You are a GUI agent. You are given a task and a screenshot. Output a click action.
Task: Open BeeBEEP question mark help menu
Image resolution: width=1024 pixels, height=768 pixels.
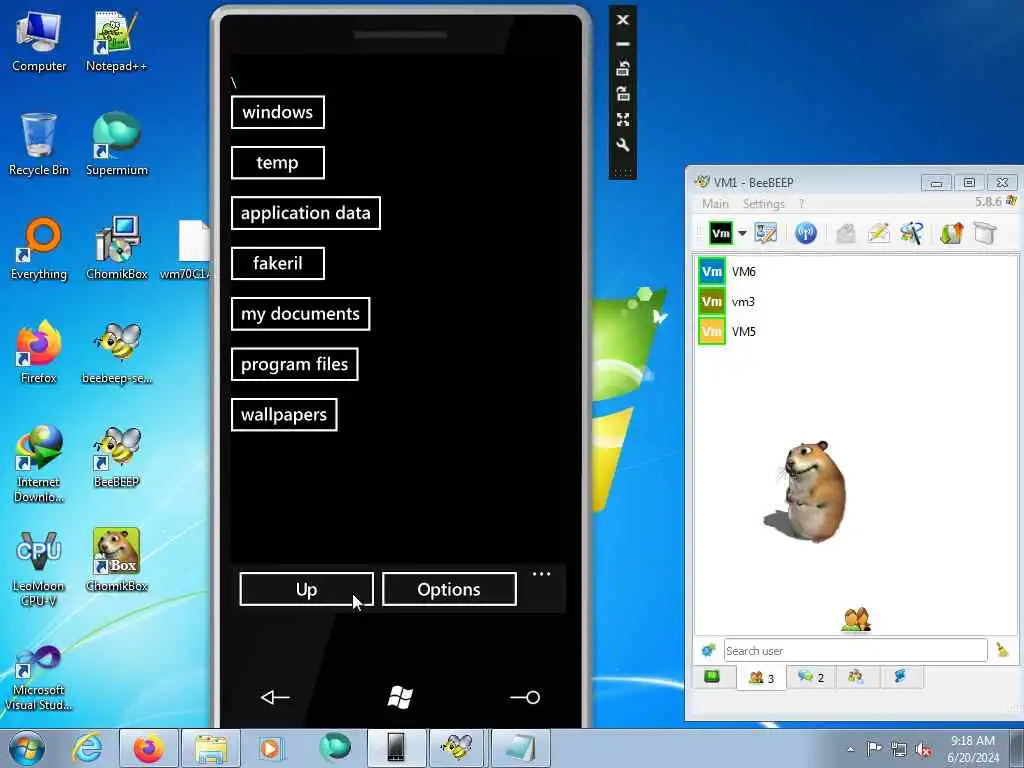pyautogui.click(x=801, y=204)
